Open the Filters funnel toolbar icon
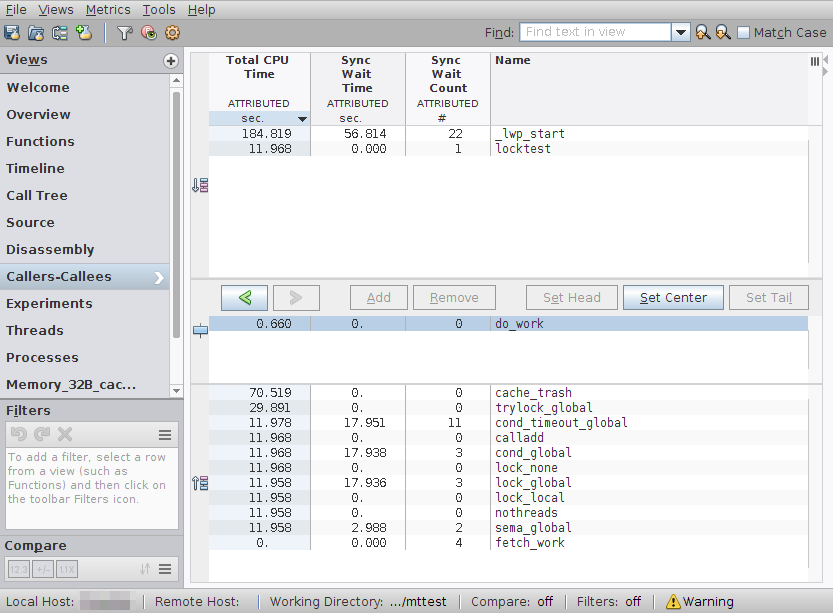Viewport: 833px width, 613px height. (125, 33)
